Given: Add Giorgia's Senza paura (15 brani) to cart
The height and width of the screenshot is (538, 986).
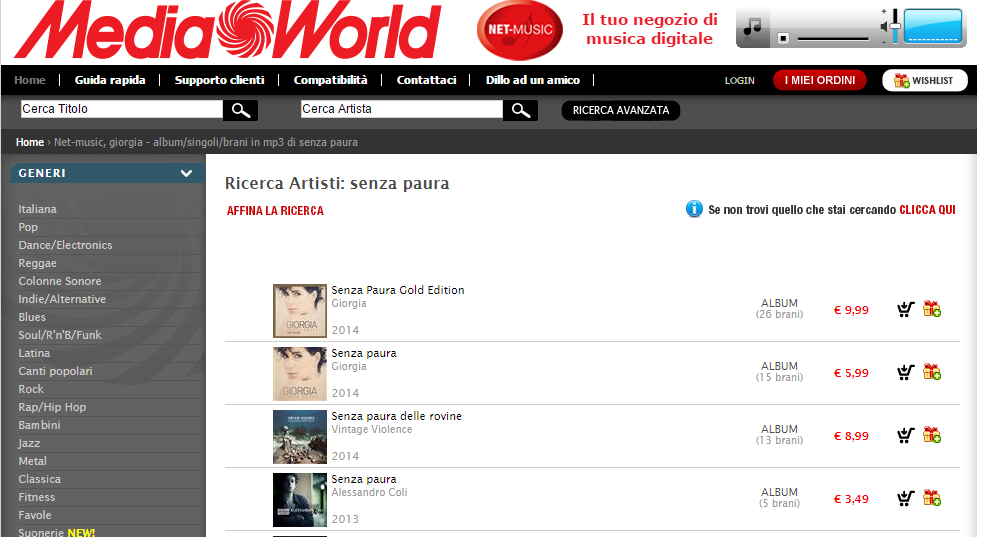Looking at the screenshot, I should pos(906,372).
